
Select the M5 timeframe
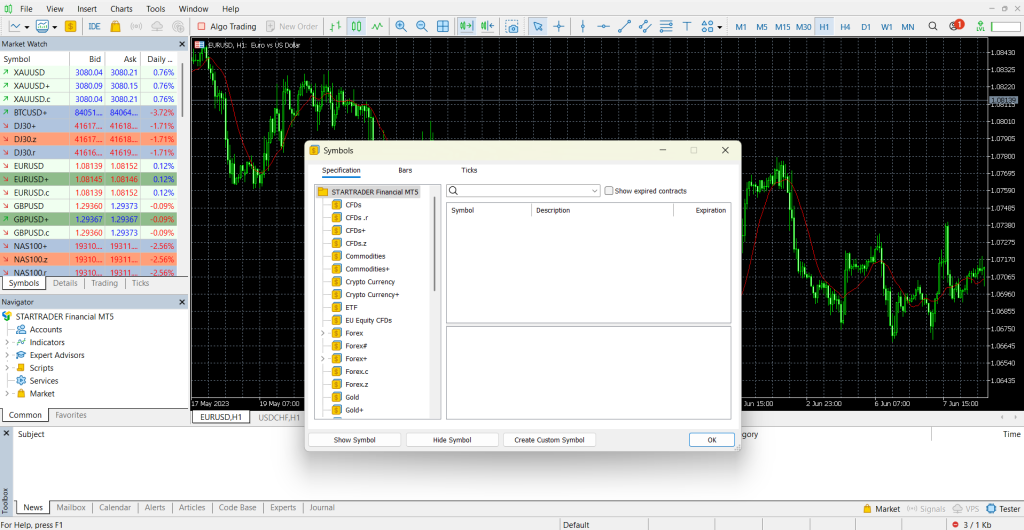[x=761, y=27]
